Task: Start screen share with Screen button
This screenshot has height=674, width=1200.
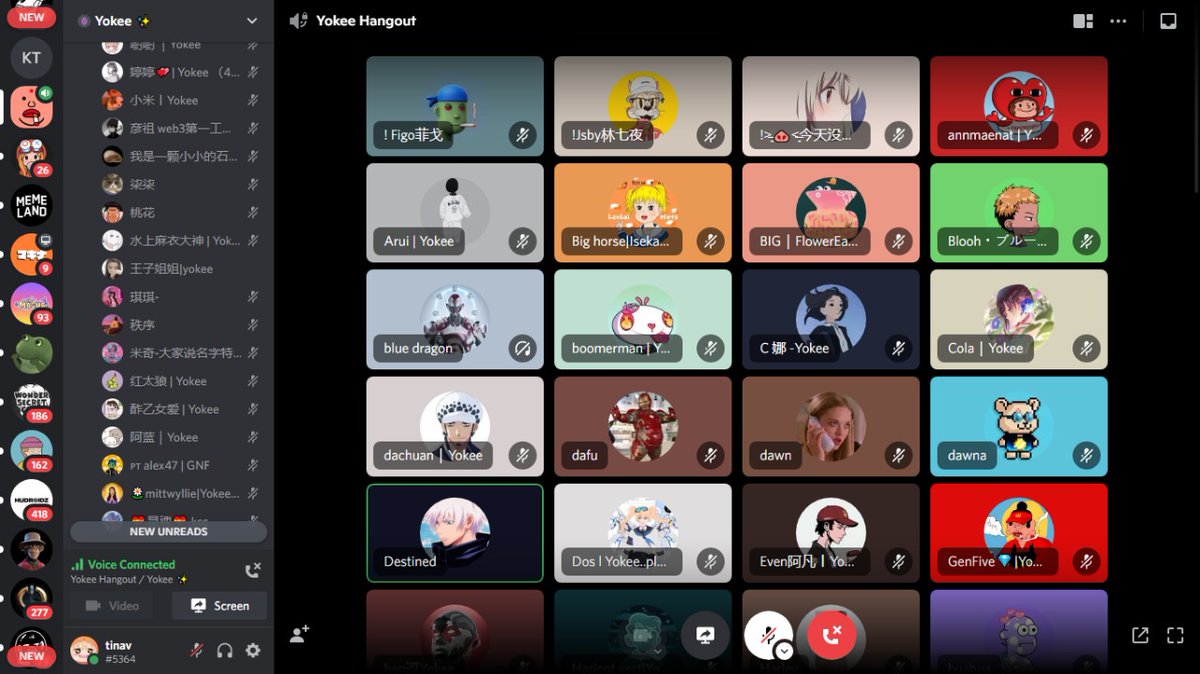Action: (220, 605)
